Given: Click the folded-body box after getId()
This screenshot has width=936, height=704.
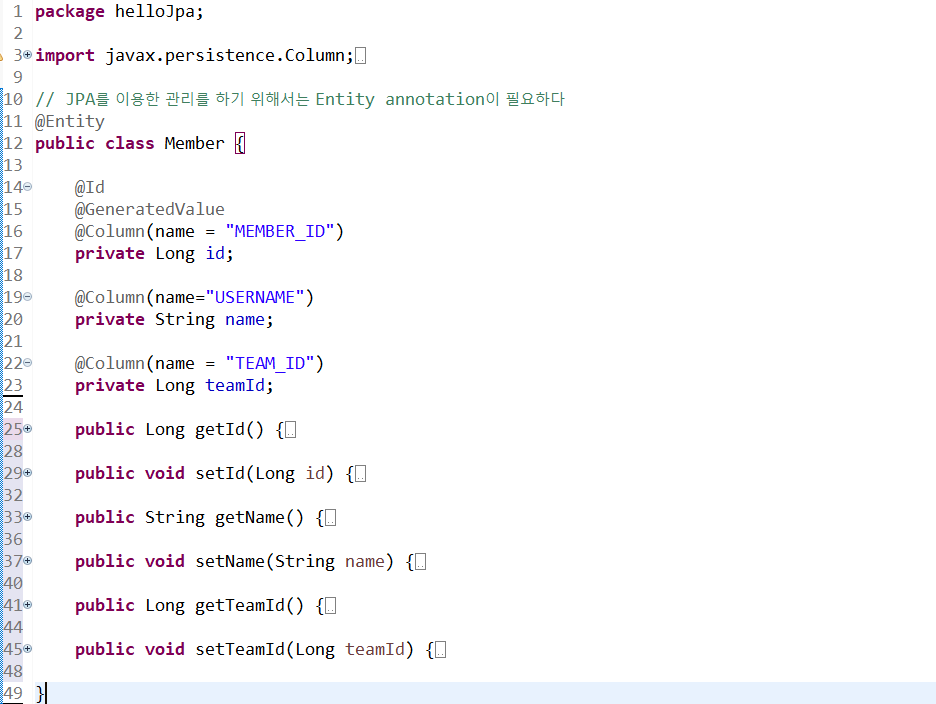Looking at the screenshot, I should (291, 430).
